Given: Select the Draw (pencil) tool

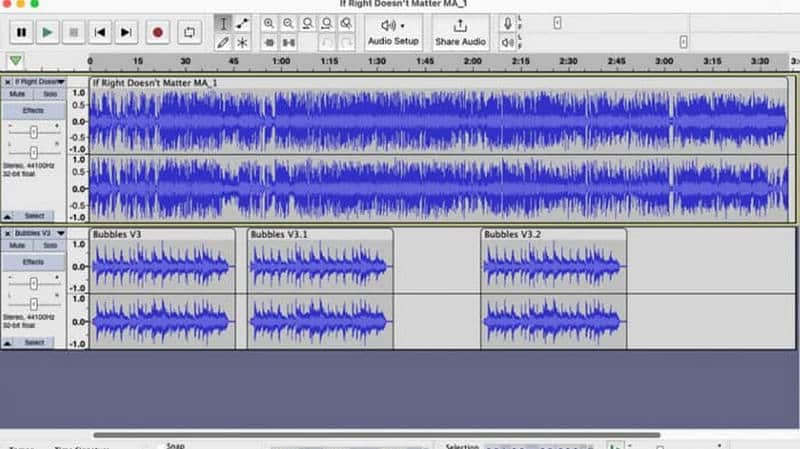Looking at the screenshot, I should pyautogui.click(x=223, y=42).
